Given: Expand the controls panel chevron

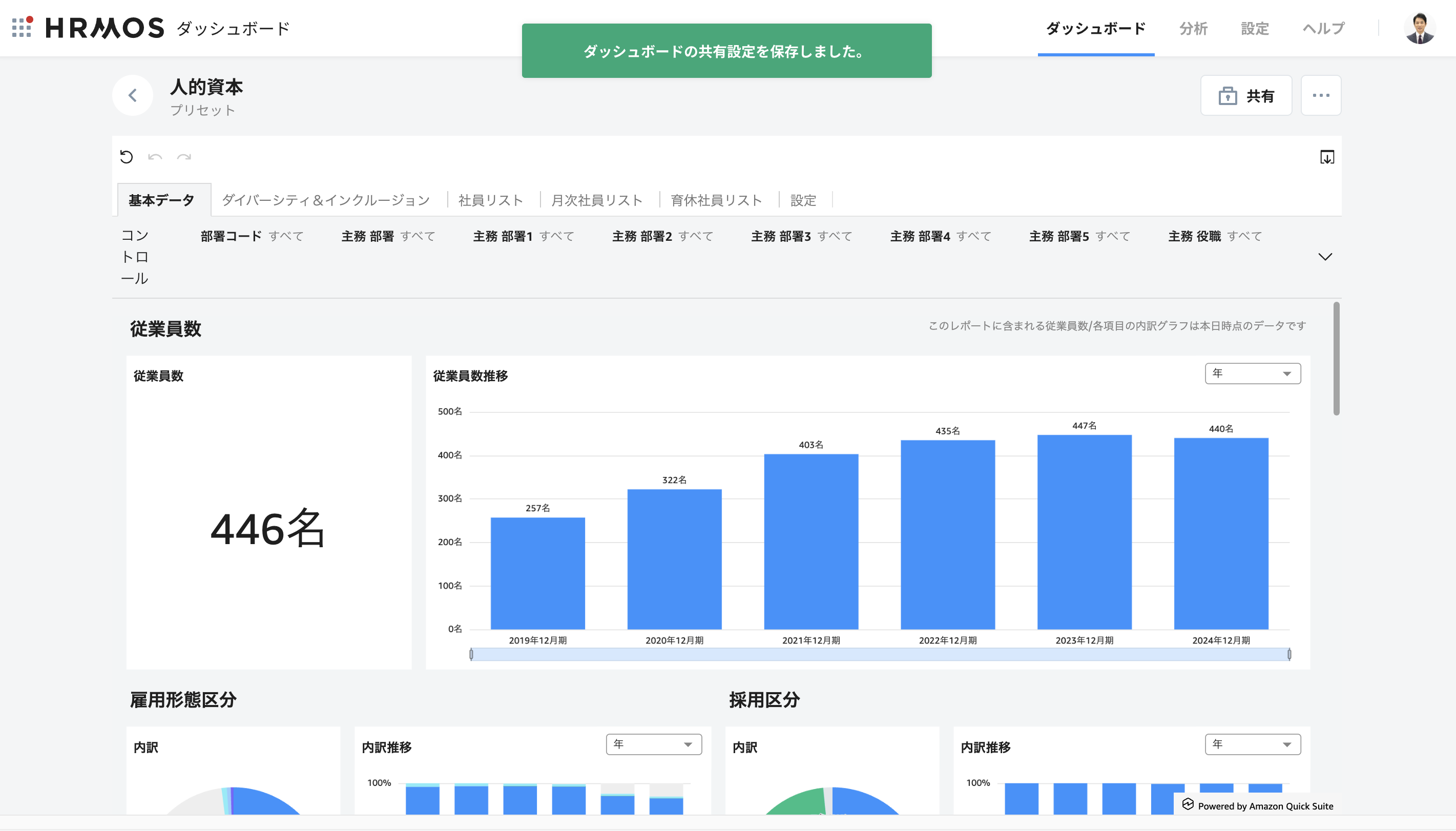Looking at the screenshot, I should coord(1325,257).
